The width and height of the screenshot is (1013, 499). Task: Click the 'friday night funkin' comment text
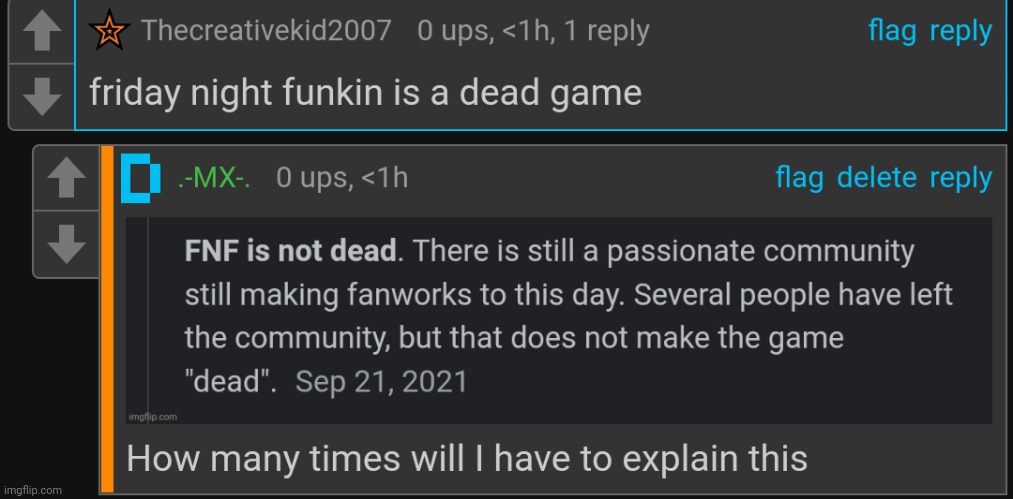coord(365,94)
